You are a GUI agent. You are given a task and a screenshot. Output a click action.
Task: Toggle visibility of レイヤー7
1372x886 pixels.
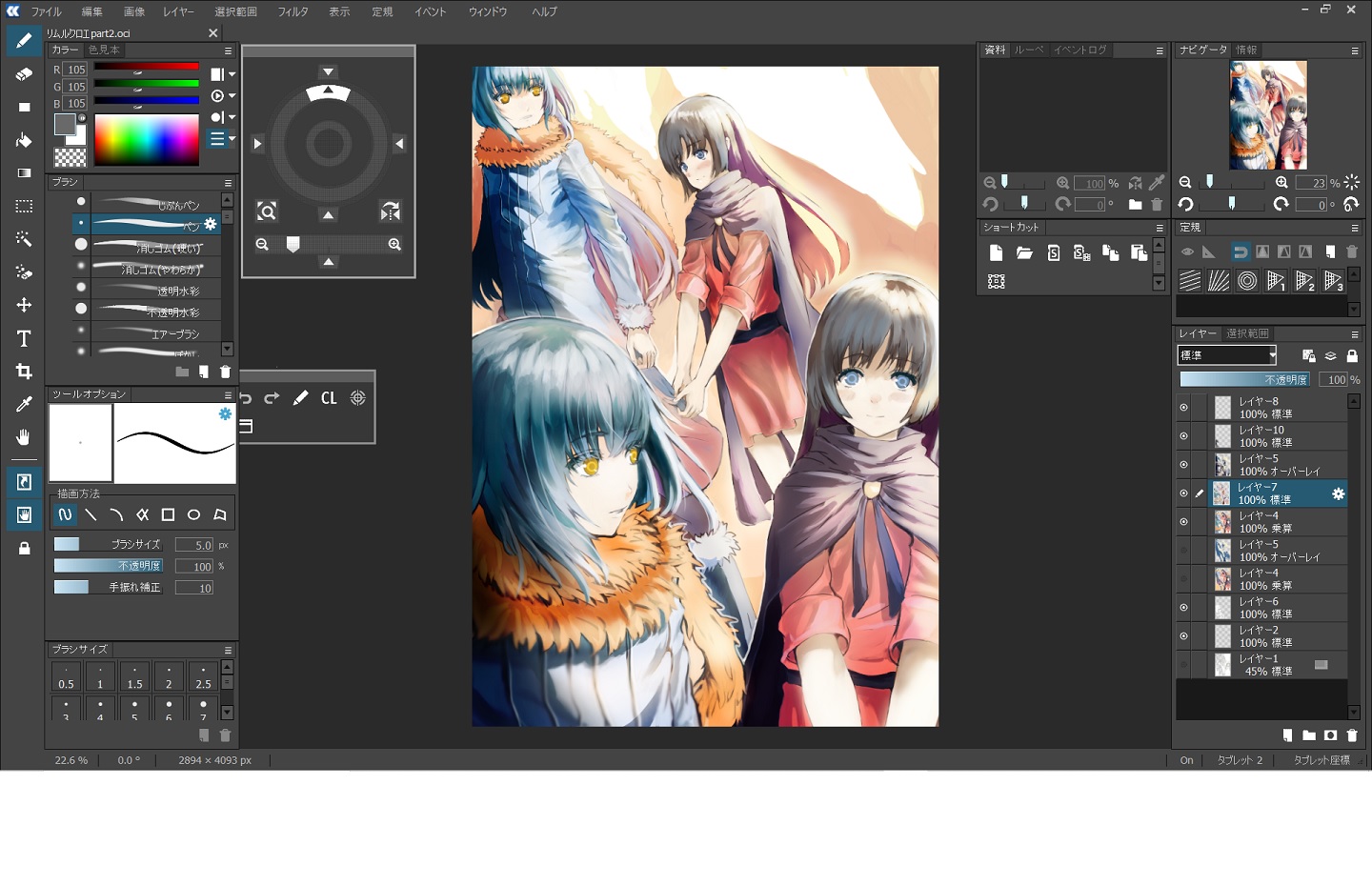[x=1183, y=493]
